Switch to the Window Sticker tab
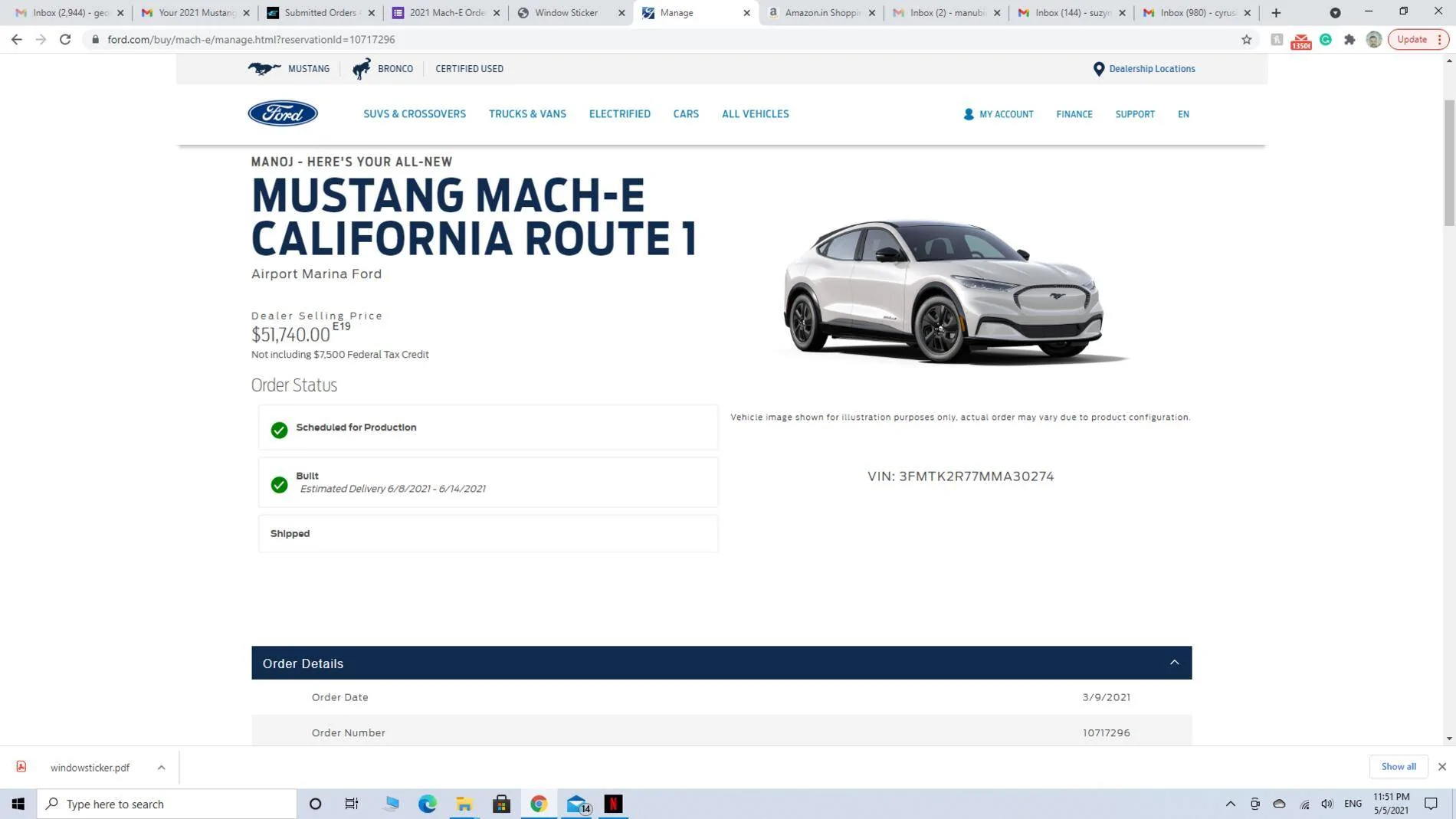1456x819 pixels. (x=566, y=12)
